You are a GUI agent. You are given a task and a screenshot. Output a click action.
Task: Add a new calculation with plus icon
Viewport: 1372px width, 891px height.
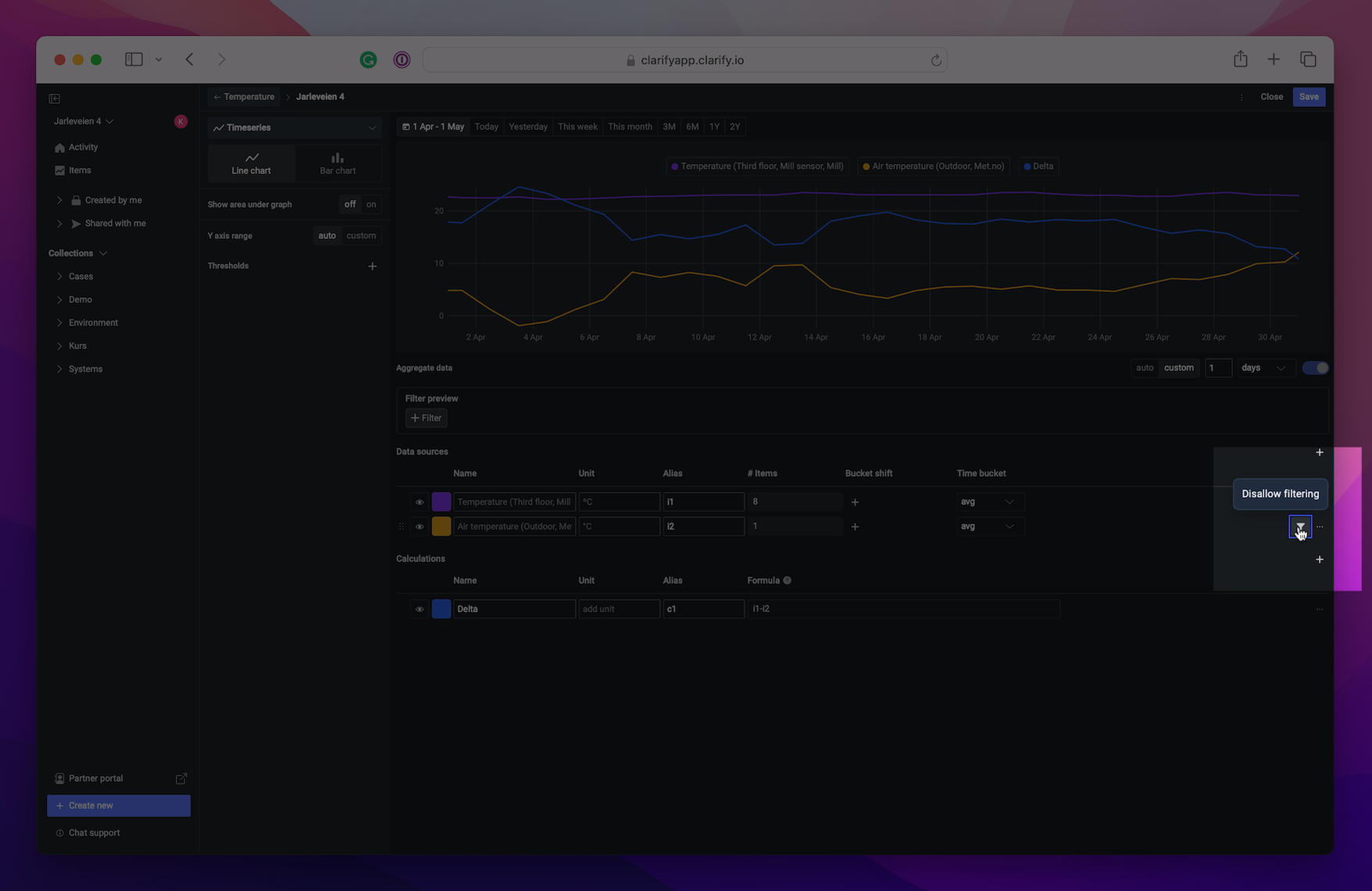(x=1320, y=560)
